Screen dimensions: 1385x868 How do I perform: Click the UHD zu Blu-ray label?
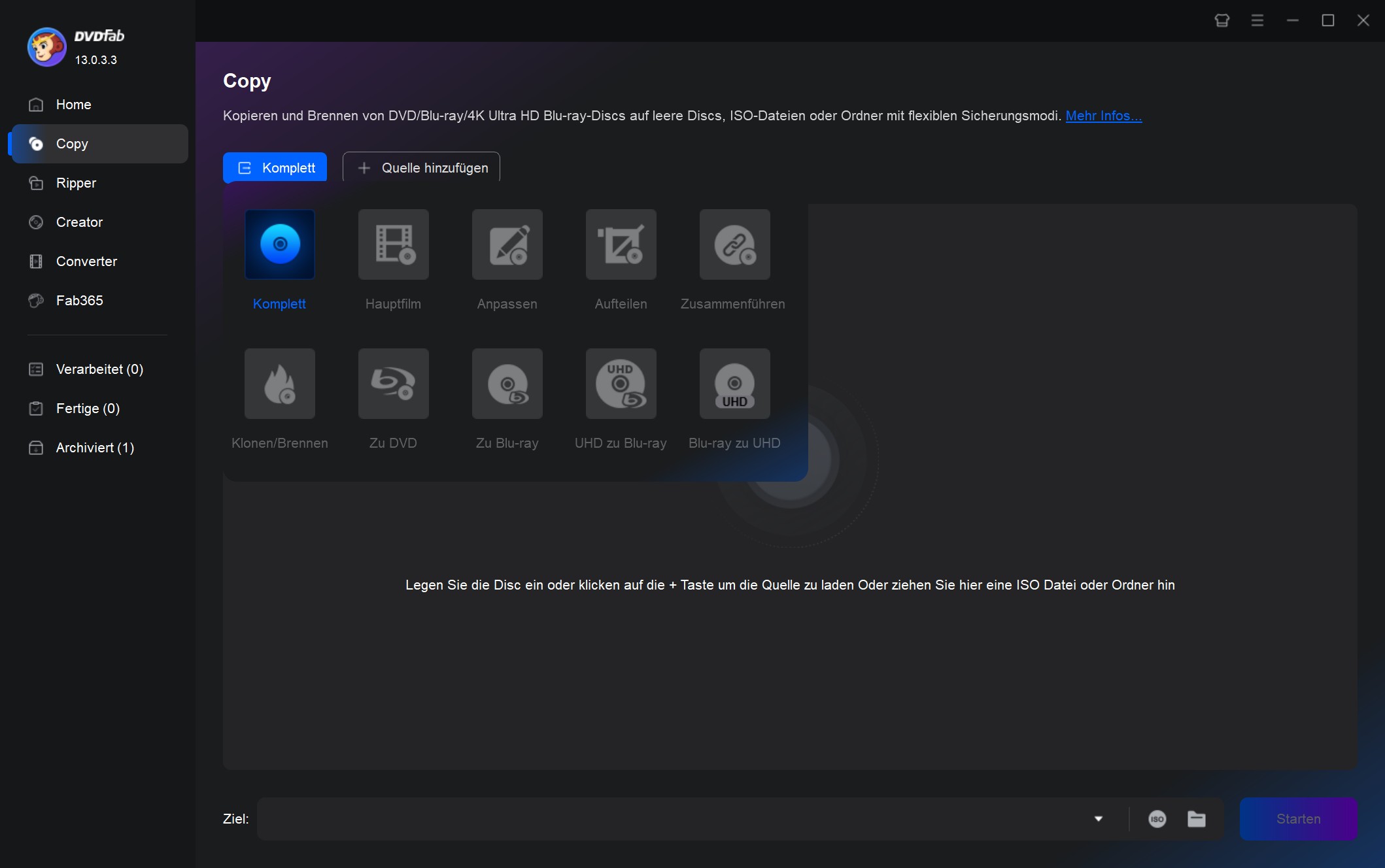coord(621,443)
